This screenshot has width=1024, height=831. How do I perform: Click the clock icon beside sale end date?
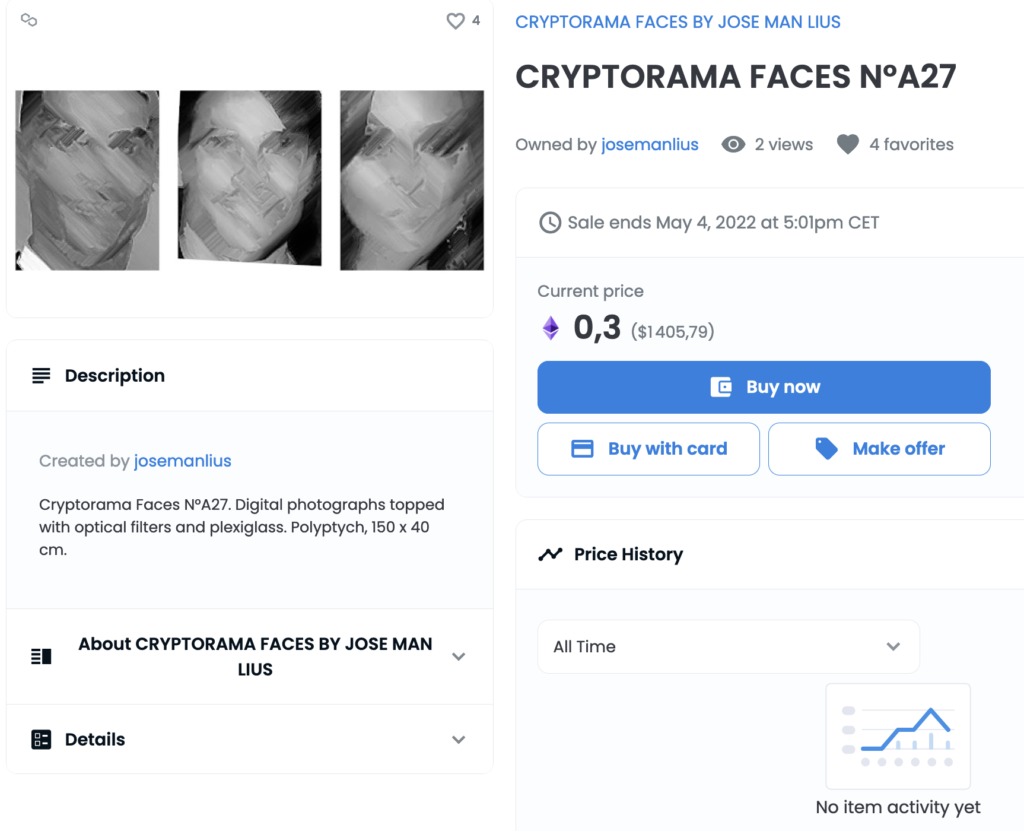(550, 223)
